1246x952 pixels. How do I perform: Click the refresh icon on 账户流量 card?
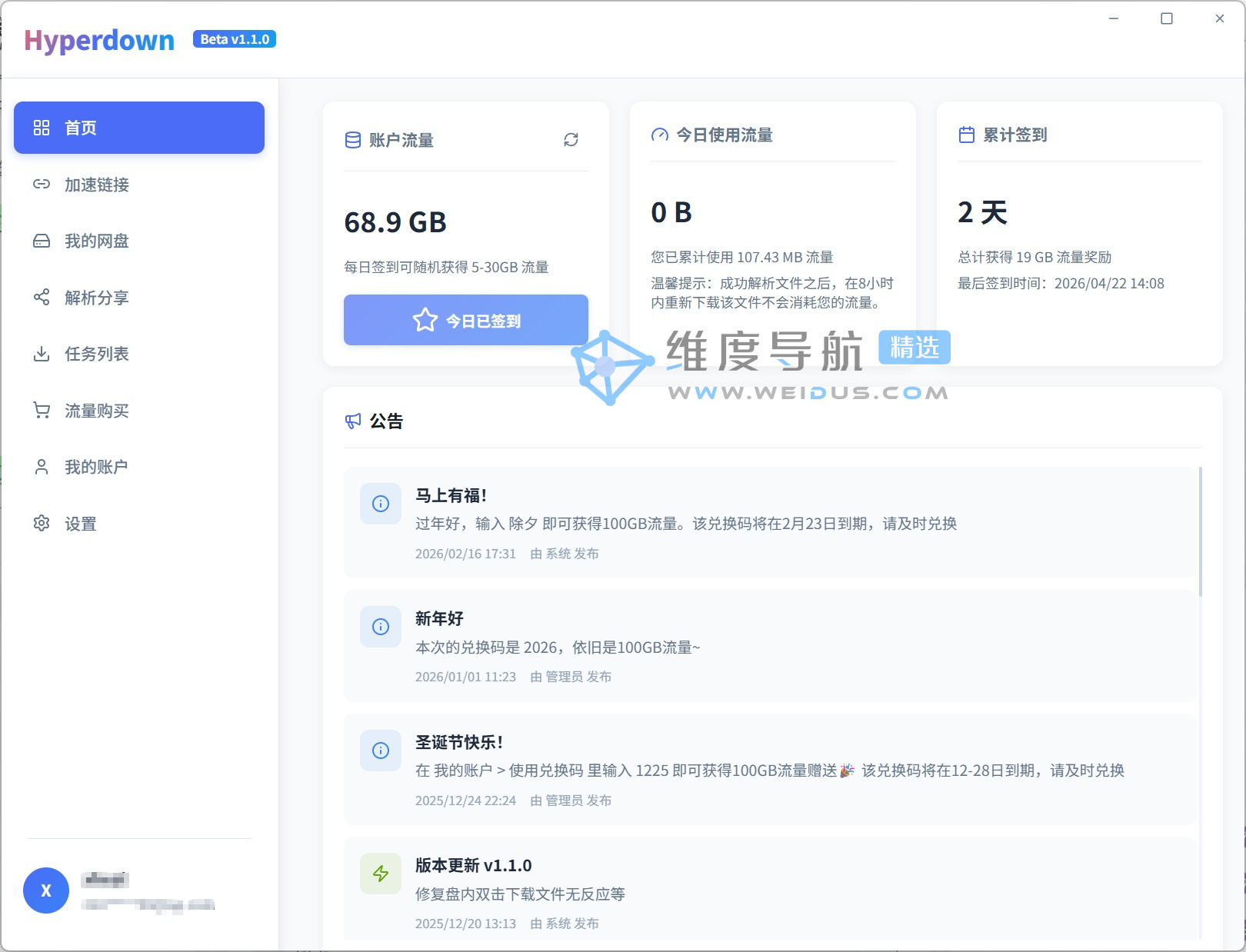pyautogui.click(x=570, y=140)
